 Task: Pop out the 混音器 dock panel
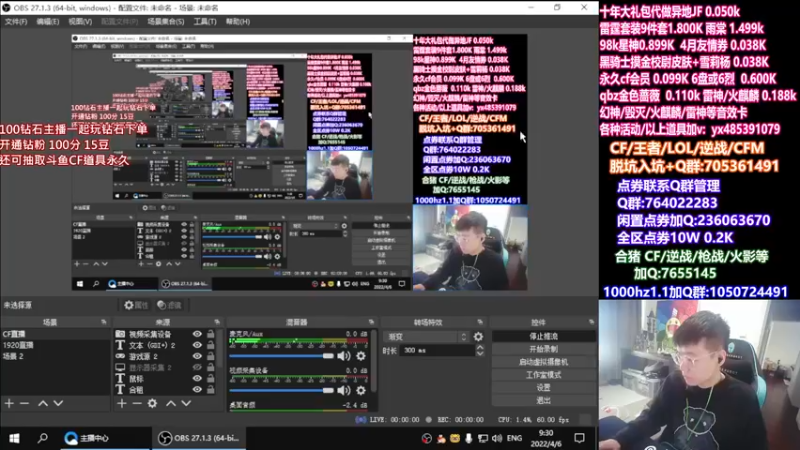(x=371, y=322)
